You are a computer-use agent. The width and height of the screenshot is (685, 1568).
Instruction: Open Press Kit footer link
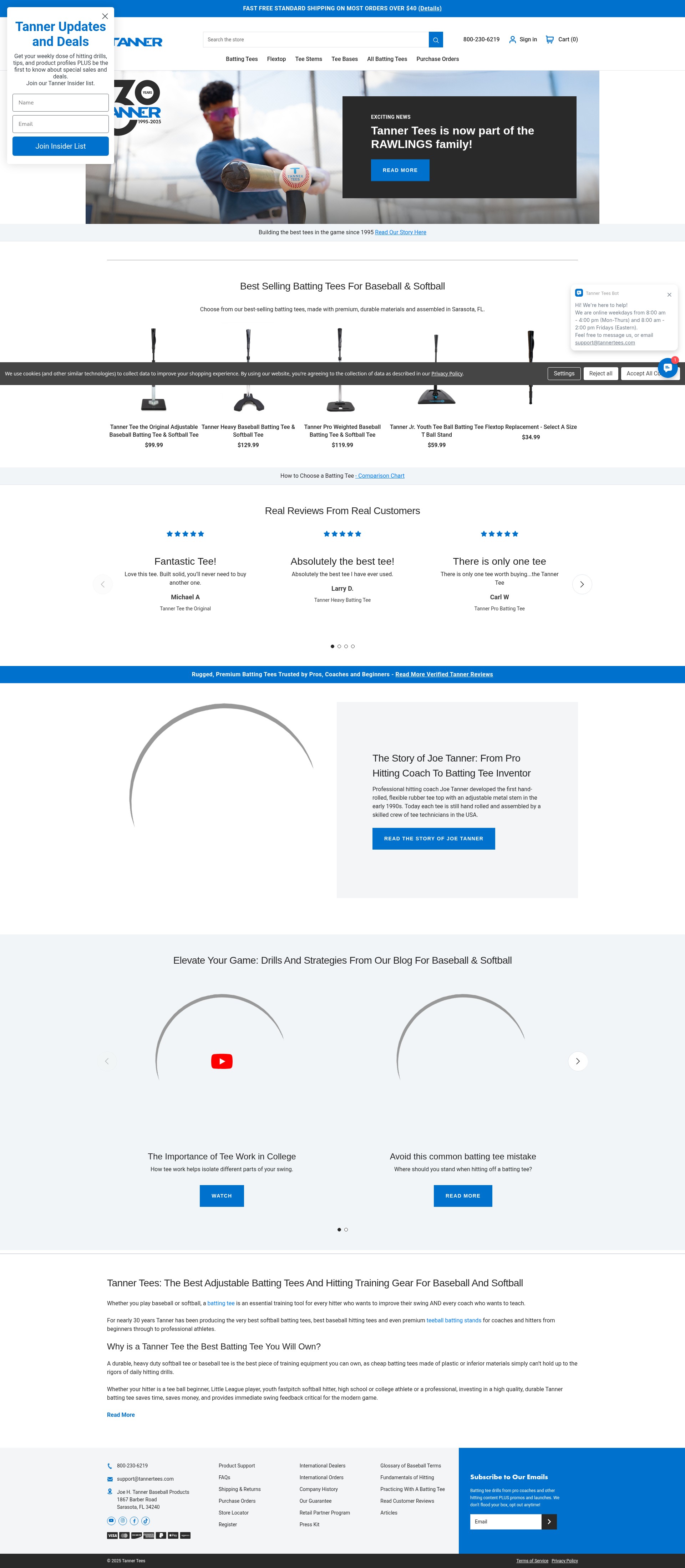309,1524
